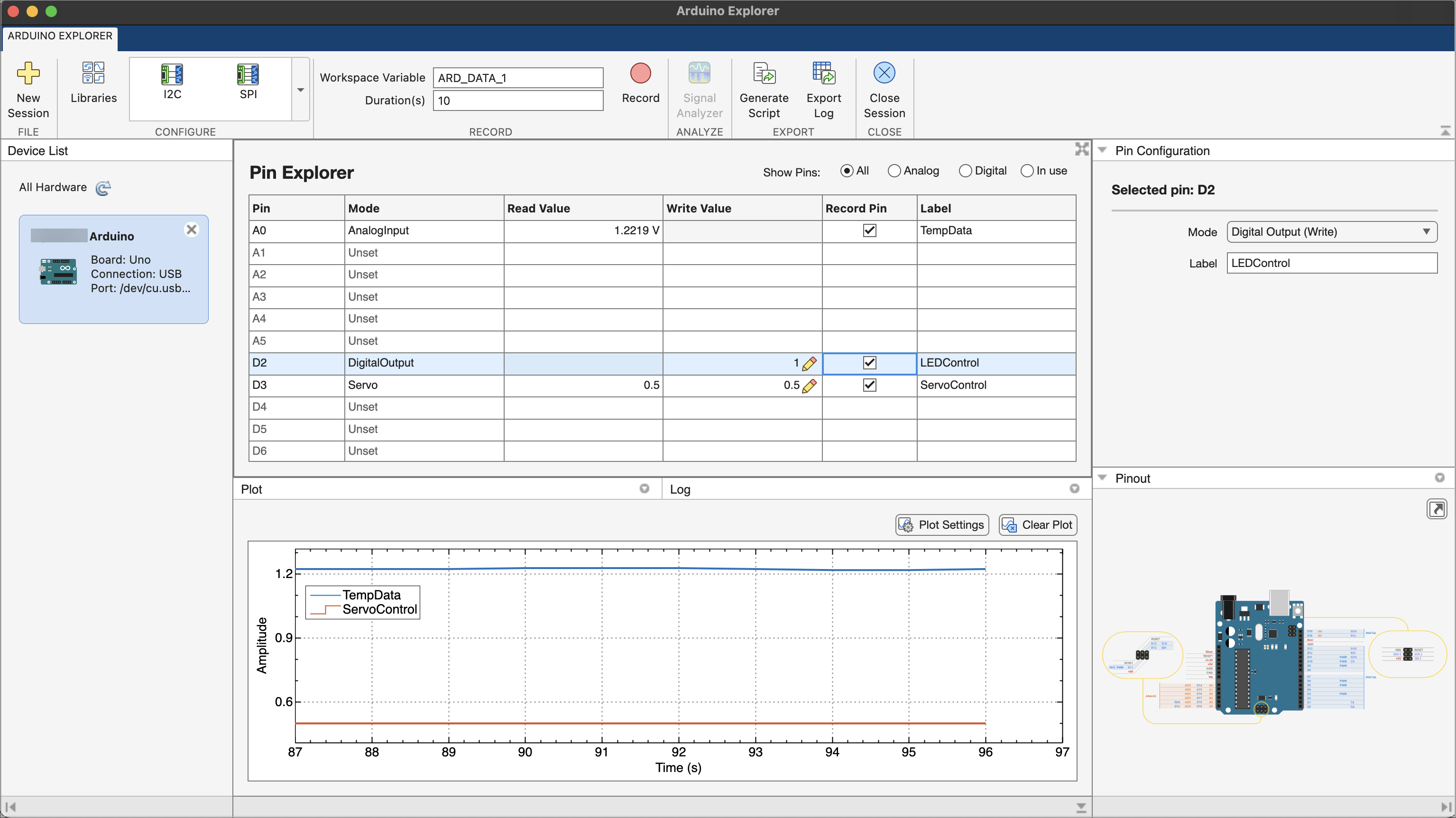Clear the plot

tap(1037, 524)
